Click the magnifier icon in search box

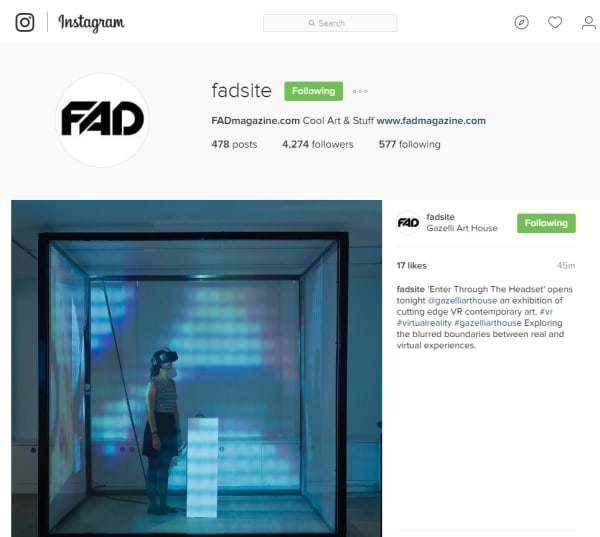[311, 23]
